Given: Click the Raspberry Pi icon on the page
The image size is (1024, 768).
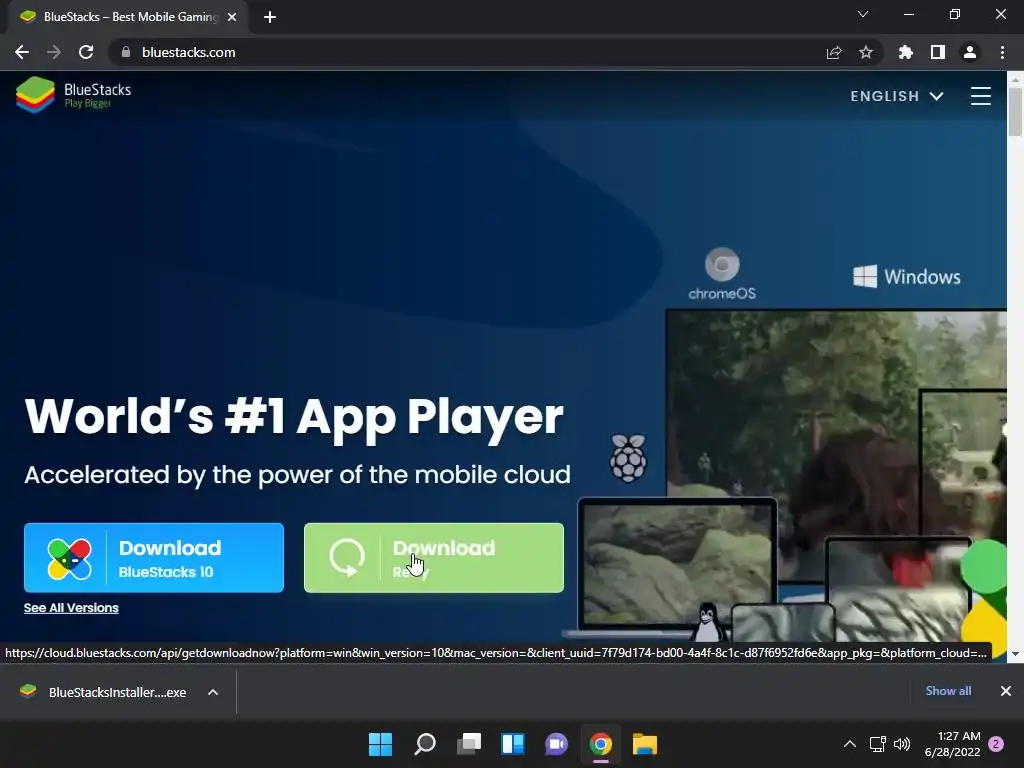Looking at the screenshot, I should point(628,458).
